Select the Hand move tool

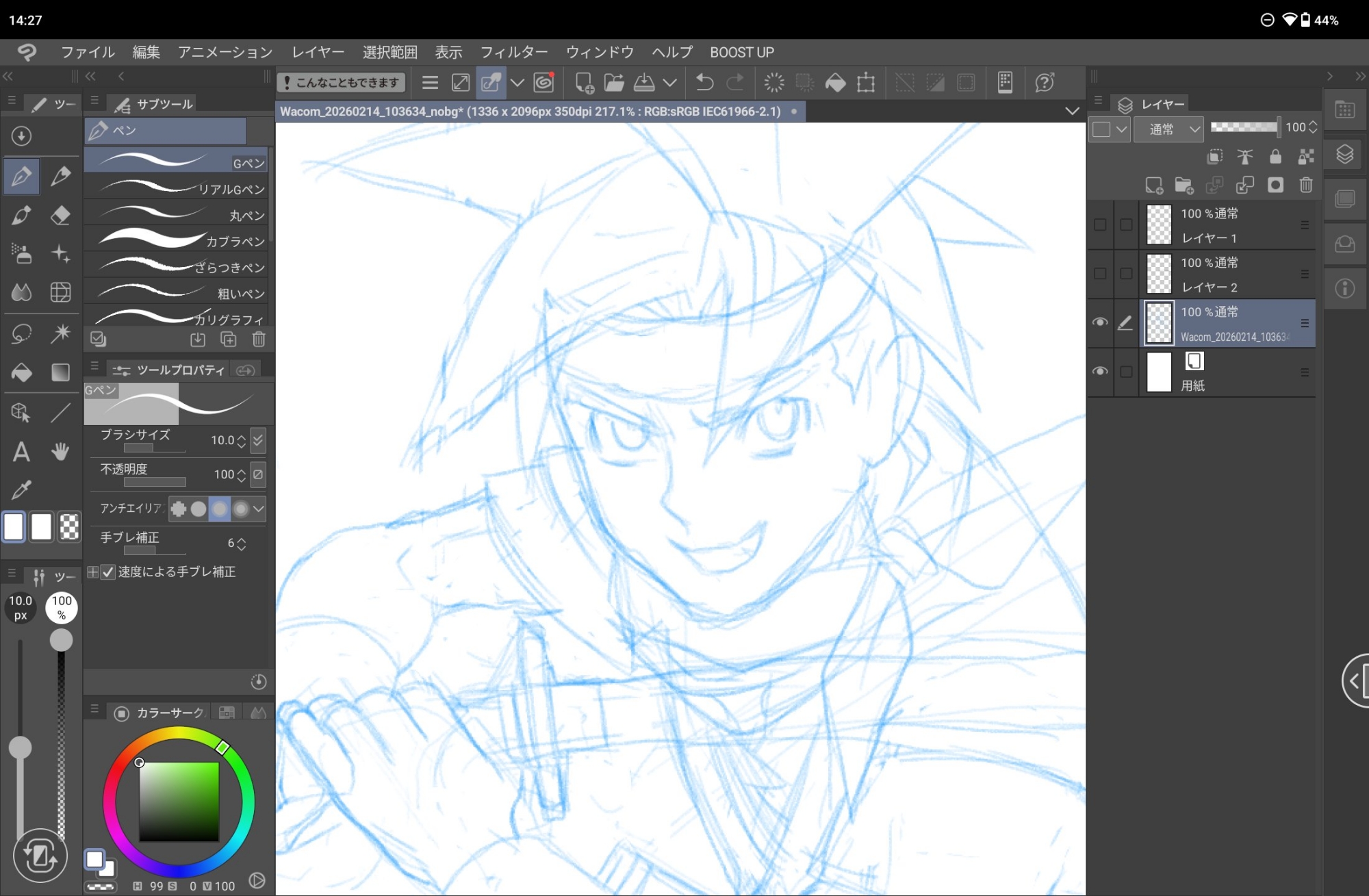pos(60,452)
